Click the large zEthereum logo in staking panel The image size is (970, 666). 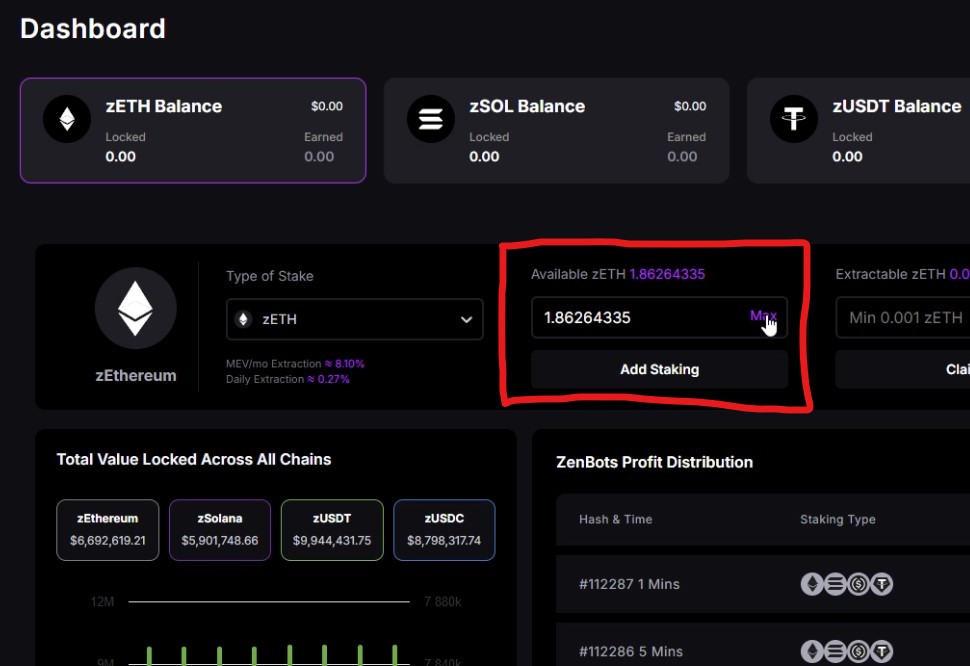pos(135,308)
